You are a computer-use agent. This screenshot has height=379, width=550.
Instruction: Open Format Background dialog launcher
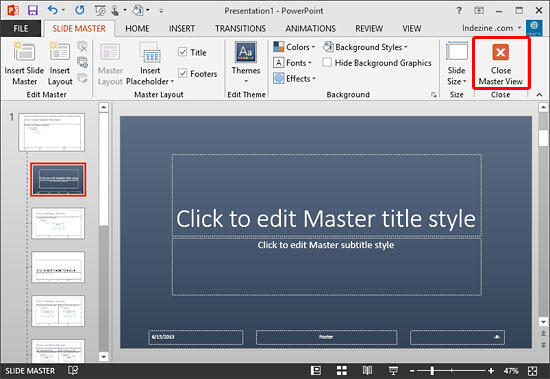tap(434, 94)
